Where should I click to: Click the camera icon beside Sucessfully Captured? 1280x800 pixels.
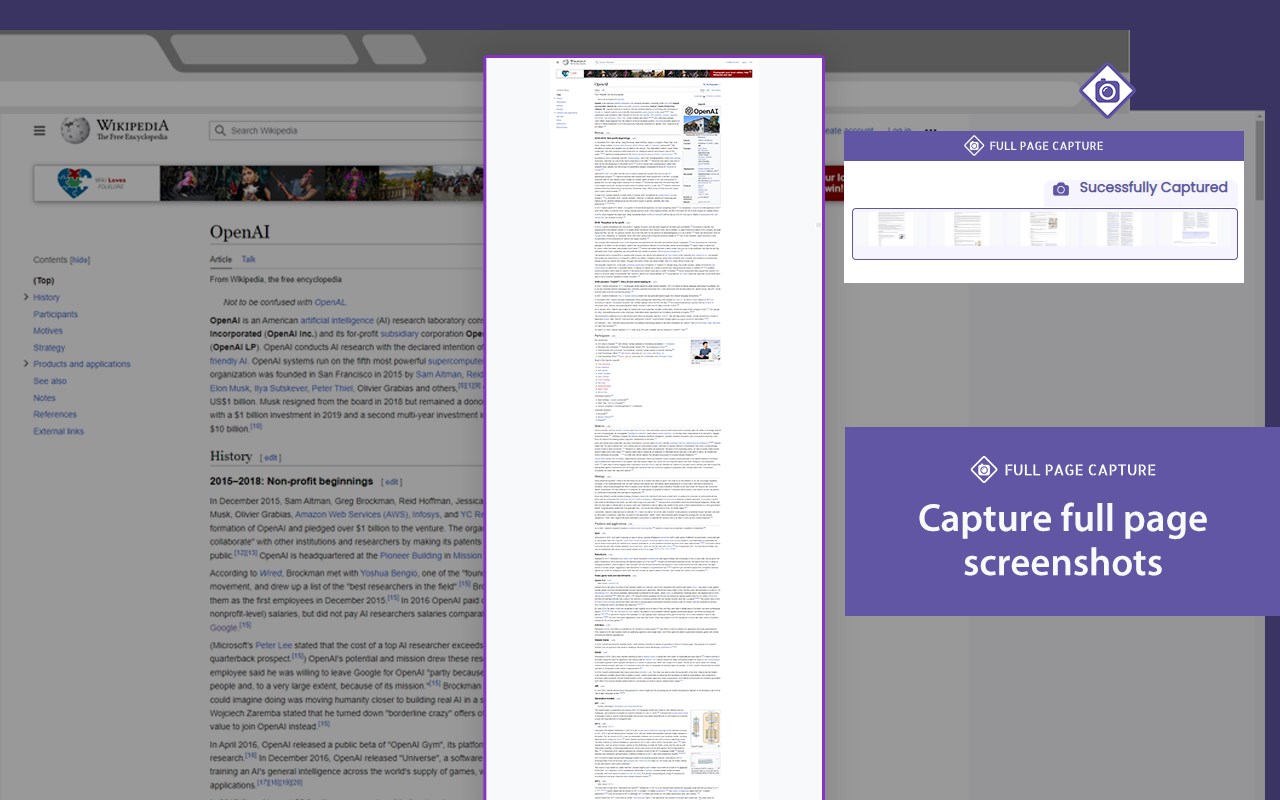coord(1061,188)
